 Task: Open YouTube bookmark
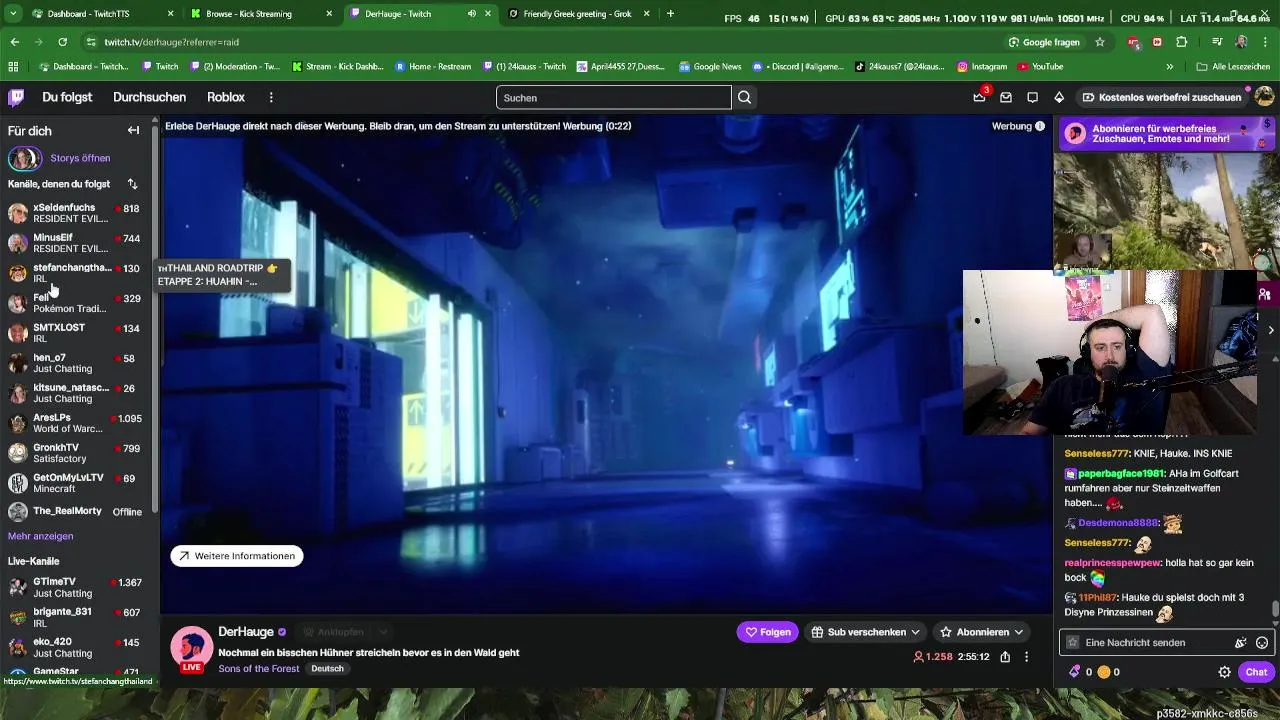coord(1040,67)
